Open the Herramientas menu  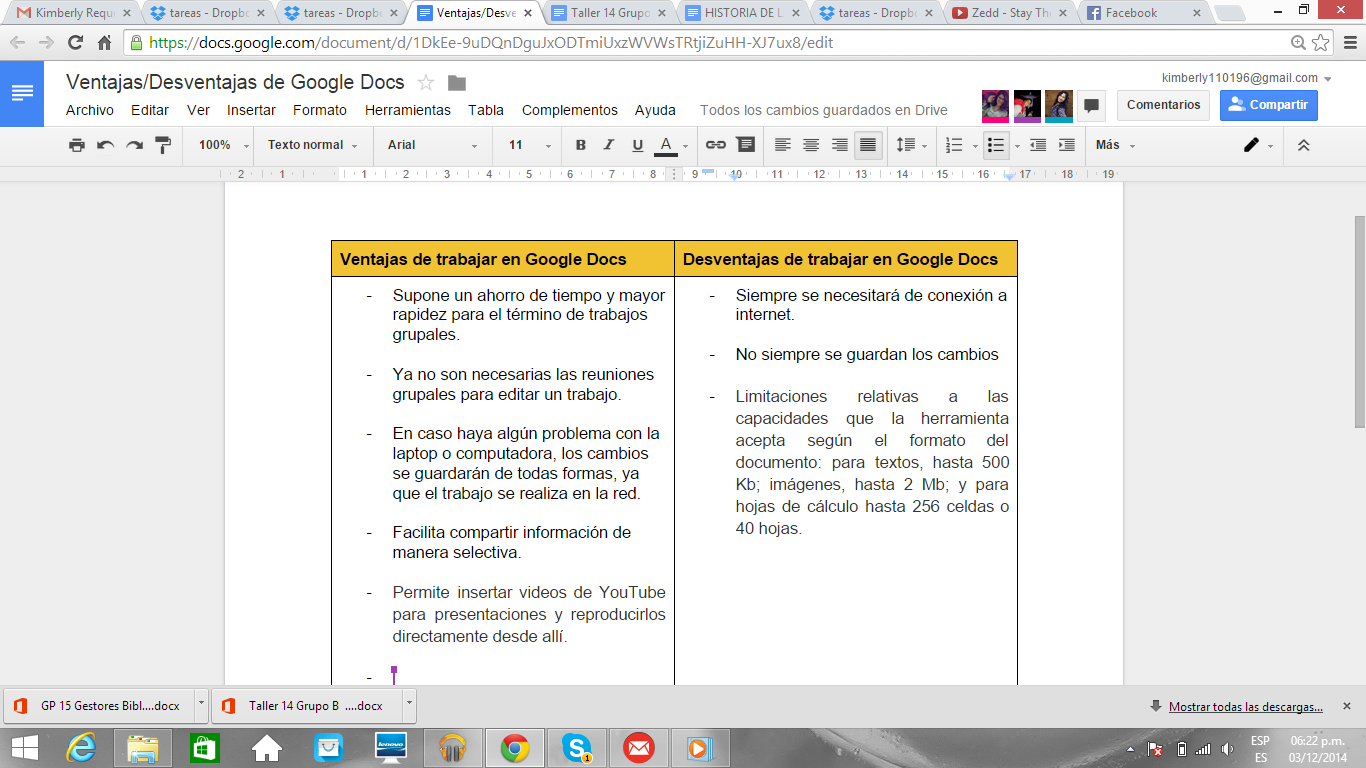[x=408, y=110]
